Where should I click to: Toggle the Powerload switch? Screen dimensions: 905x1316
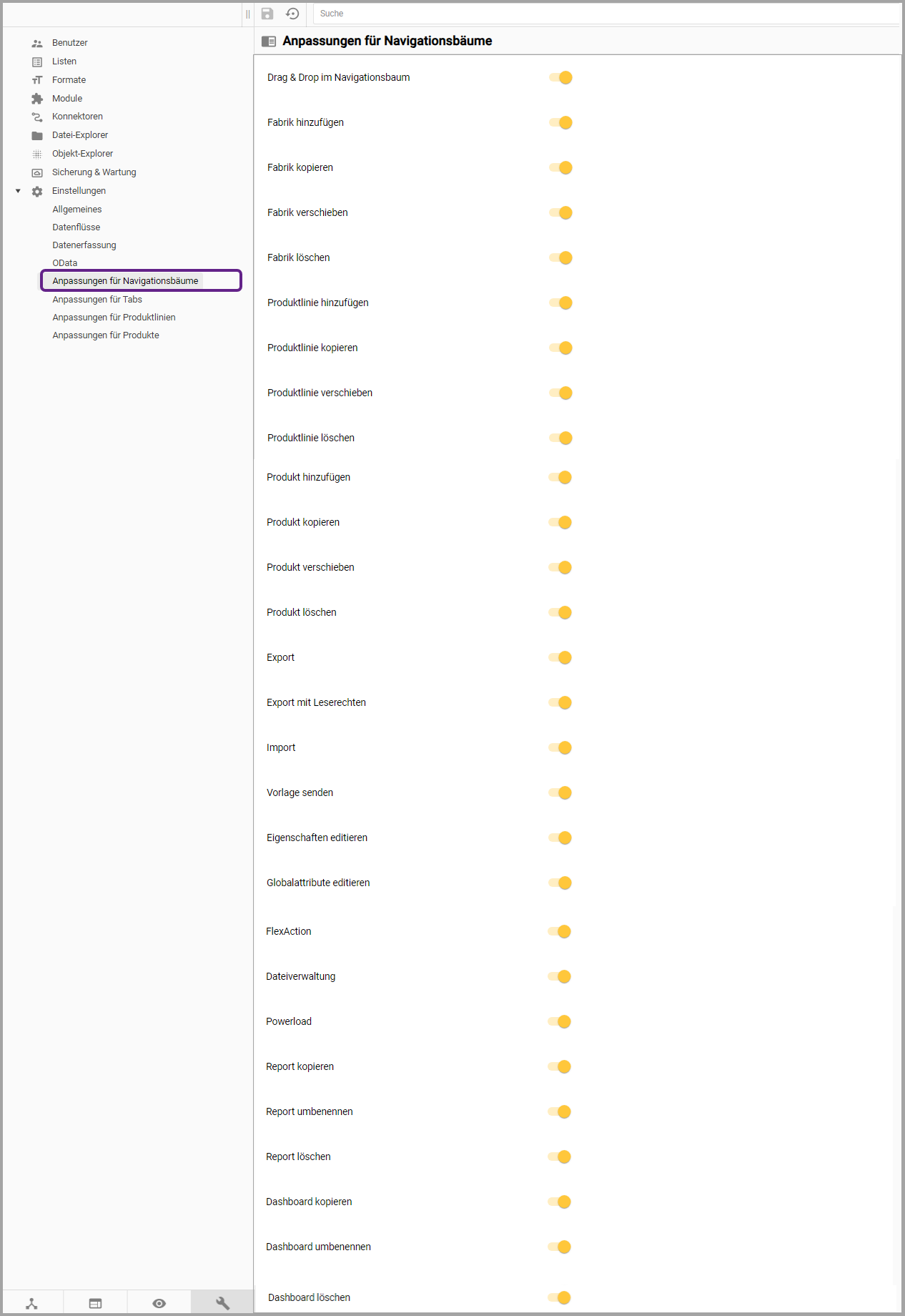point(560,1022)
